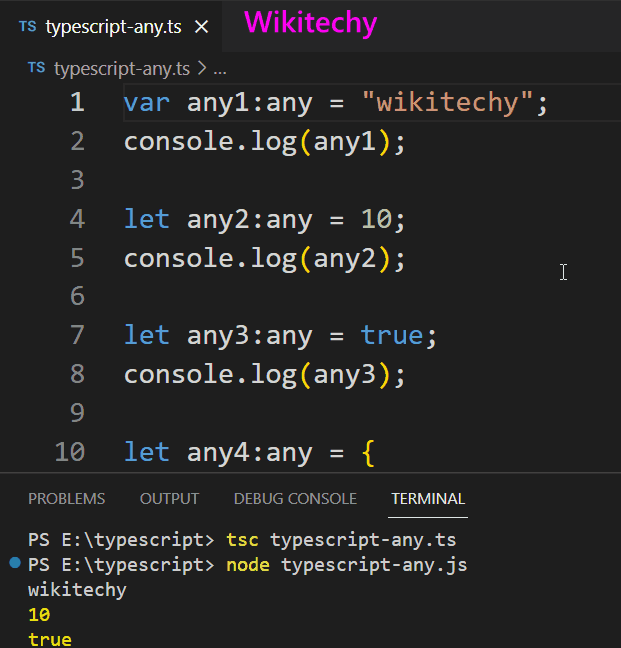Click the TS icon in the breadcrumb bar
This screenshot has width=621, height=648.
[37, 68]
